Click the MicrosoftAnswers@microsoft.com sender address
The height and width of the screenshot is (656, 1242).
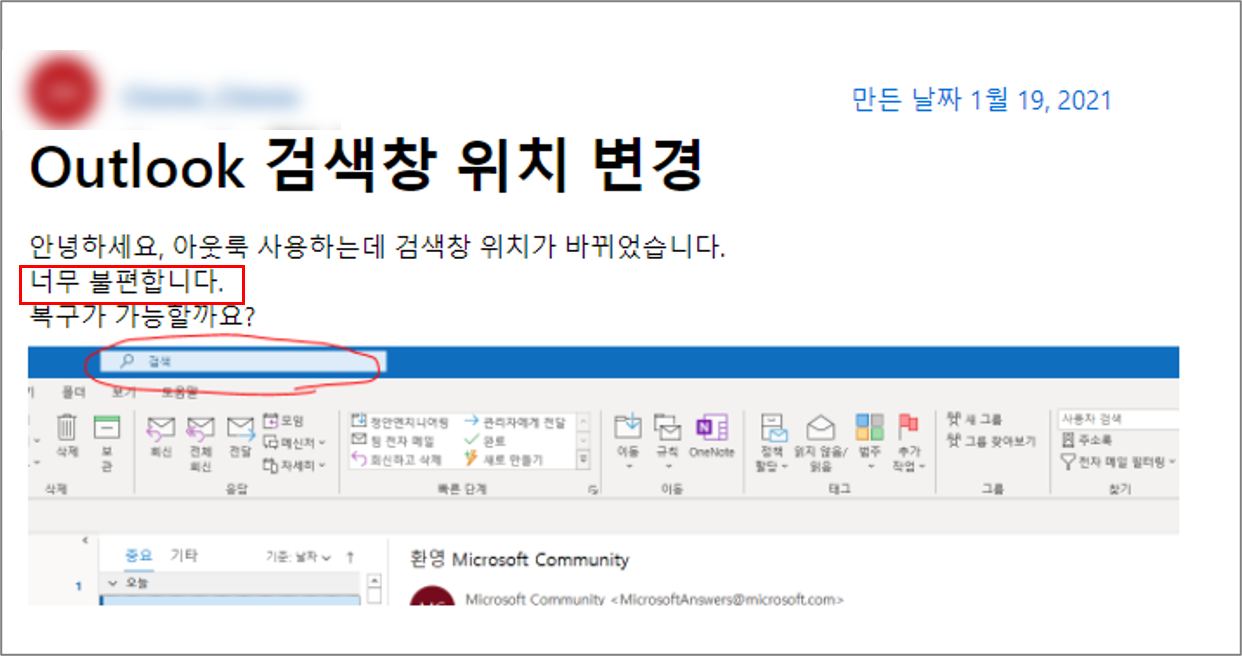tap(729, 600)
